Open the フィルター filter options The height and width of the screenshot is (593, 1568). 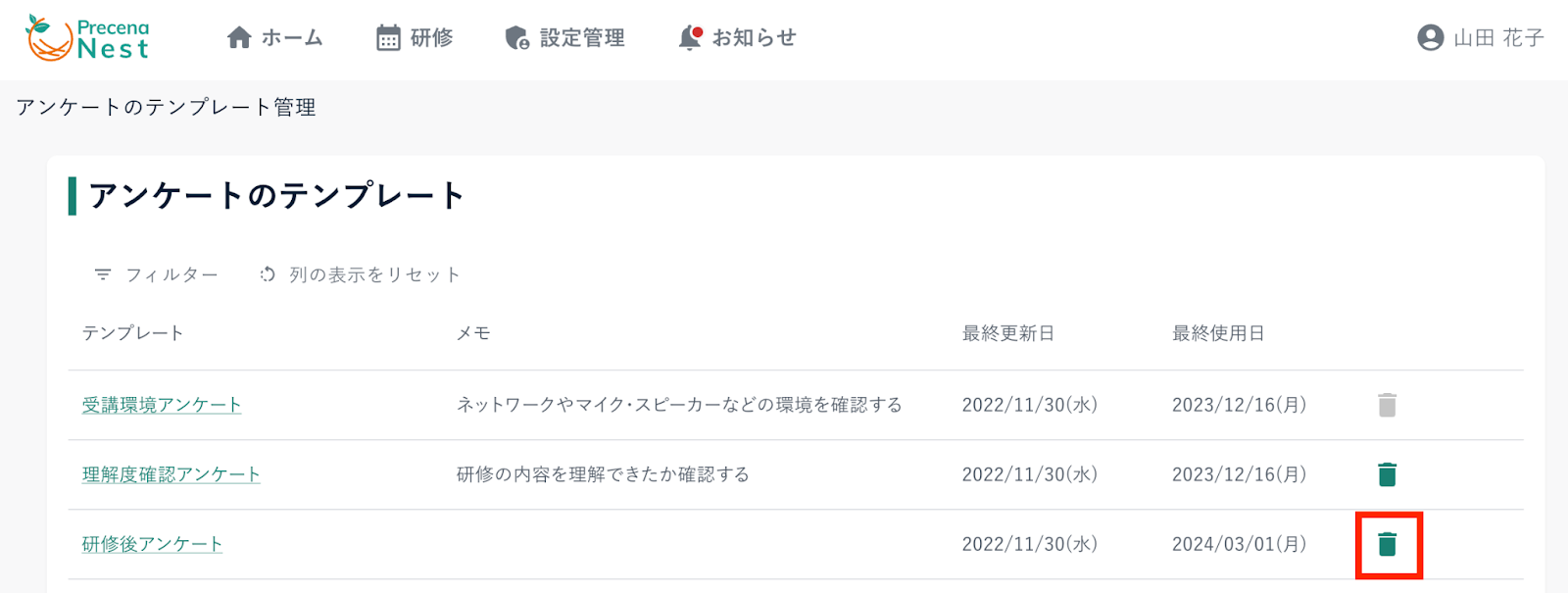click(157, 274)
